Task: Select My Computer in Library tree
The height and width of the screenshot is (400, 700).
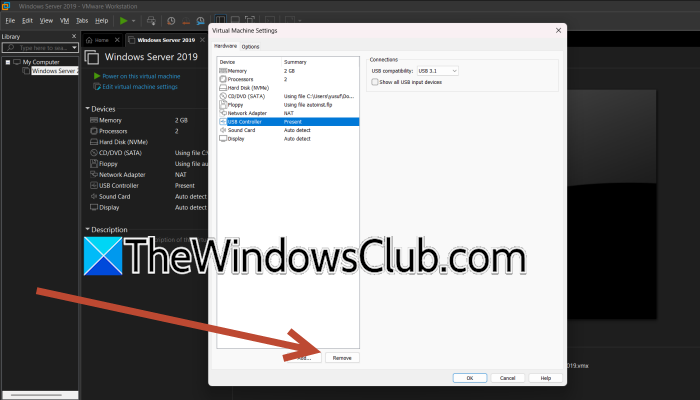Action: tap(41, 62)
